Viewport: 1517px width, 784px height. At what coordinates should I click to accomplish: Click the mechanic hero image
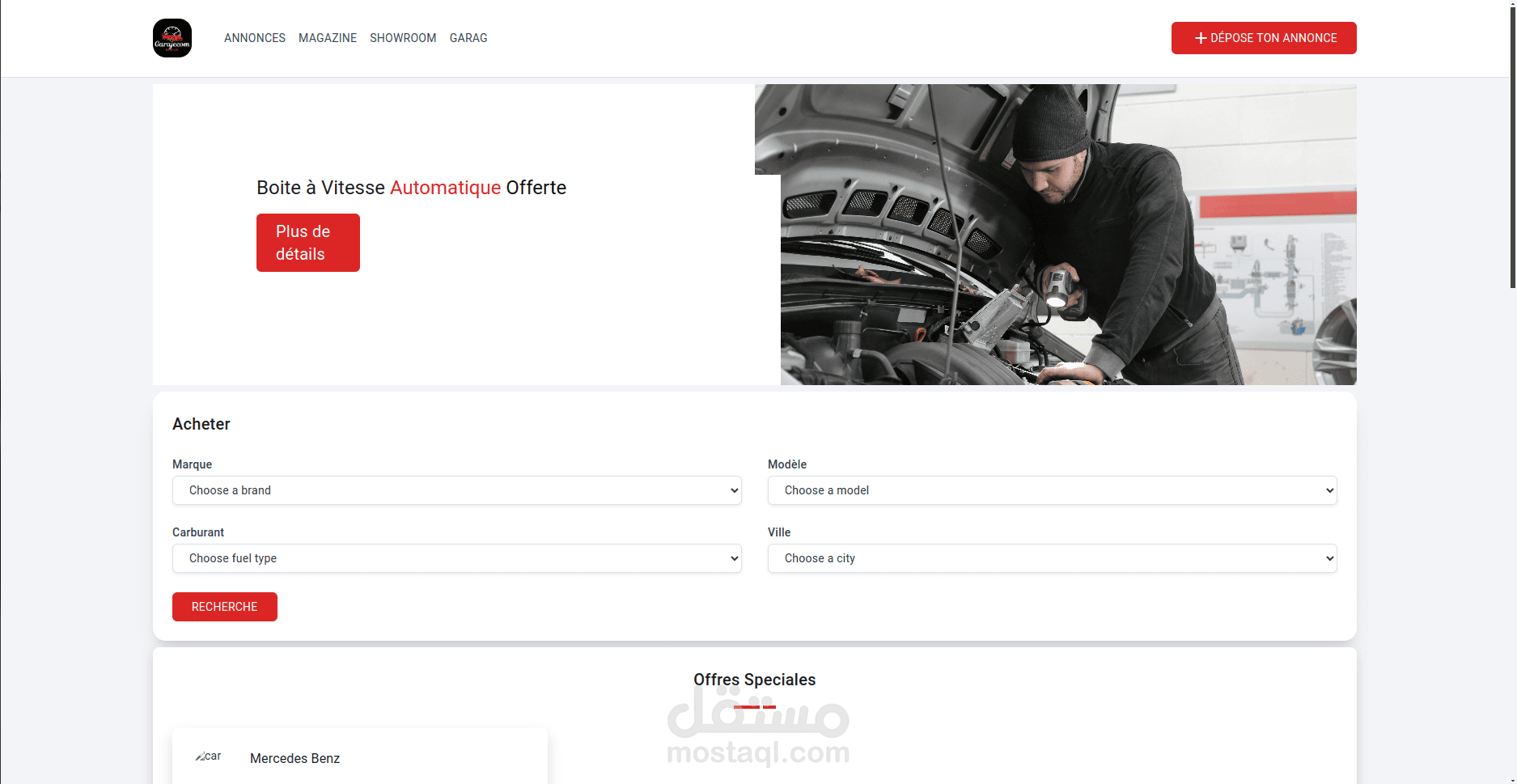coord(1056,235)
